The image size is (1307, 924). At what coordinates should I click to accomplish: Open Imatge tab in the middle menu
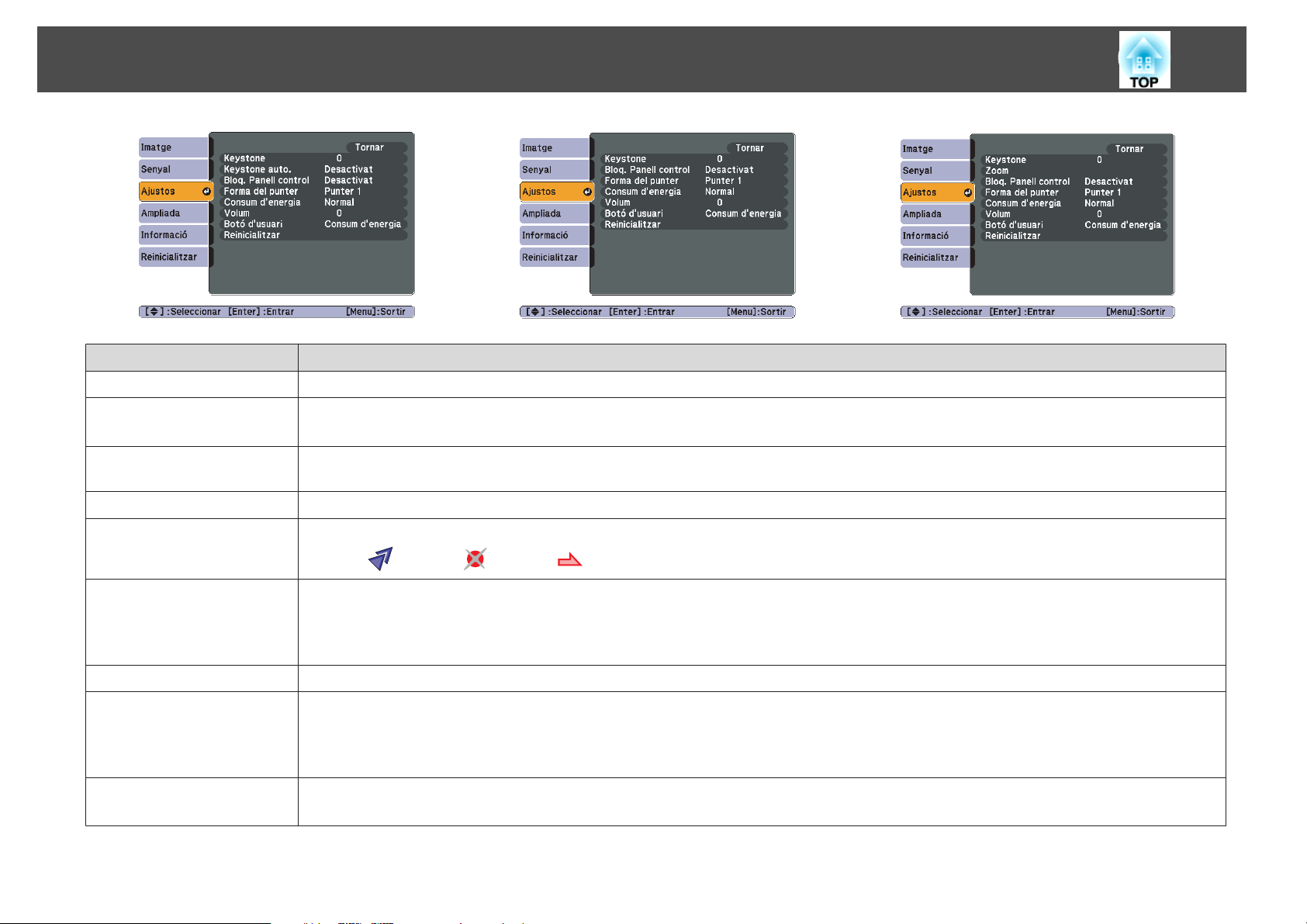point(555,148)
